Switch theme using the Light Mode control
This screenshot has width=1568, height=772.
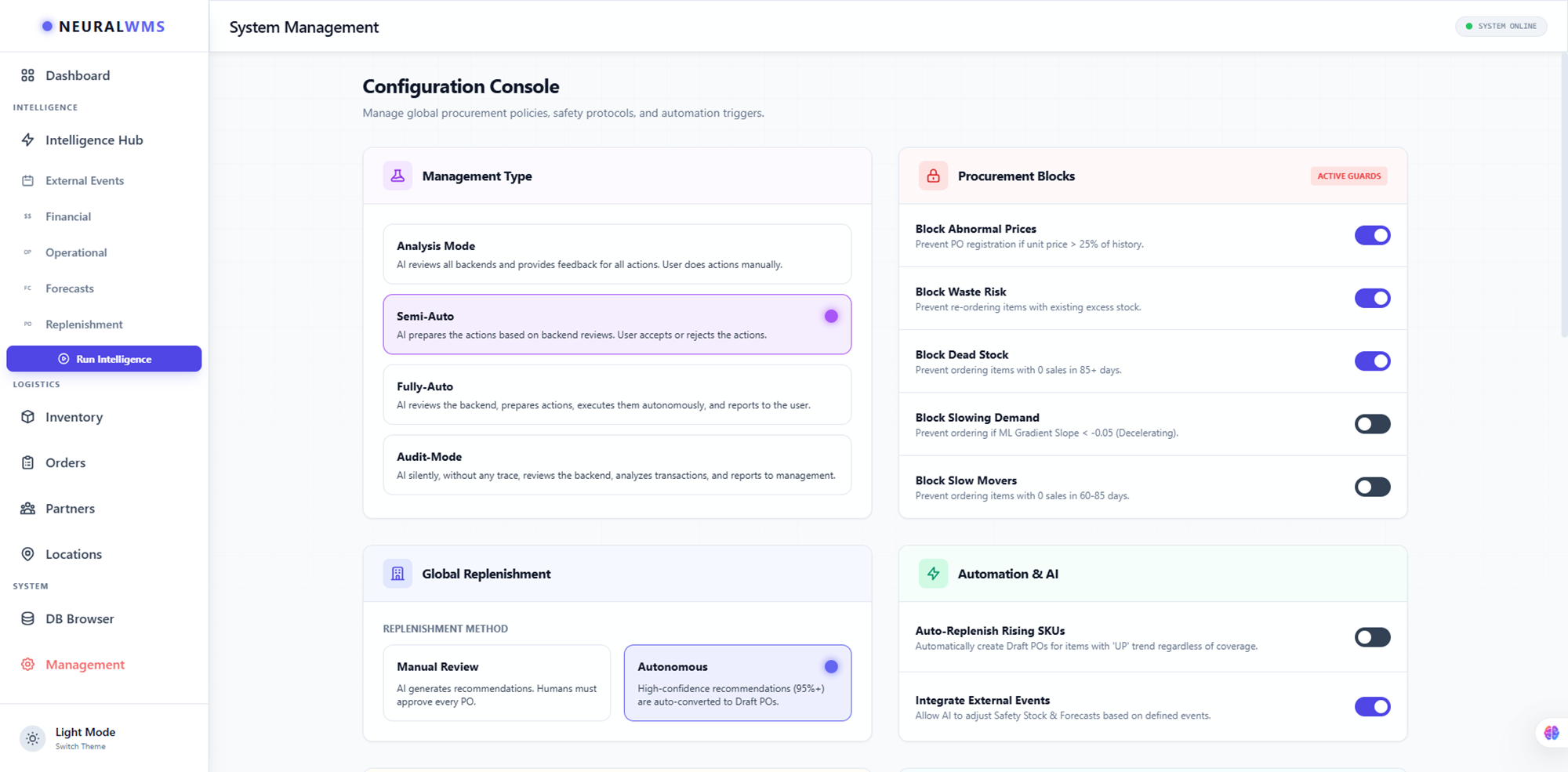[85, 738]
